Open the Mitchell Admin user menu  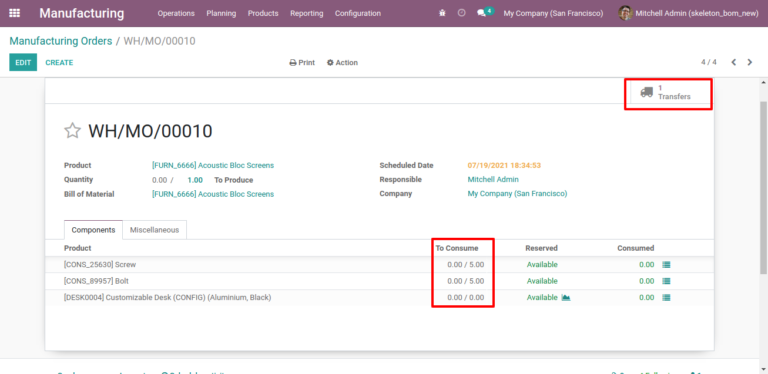click(x=688, y=13)
